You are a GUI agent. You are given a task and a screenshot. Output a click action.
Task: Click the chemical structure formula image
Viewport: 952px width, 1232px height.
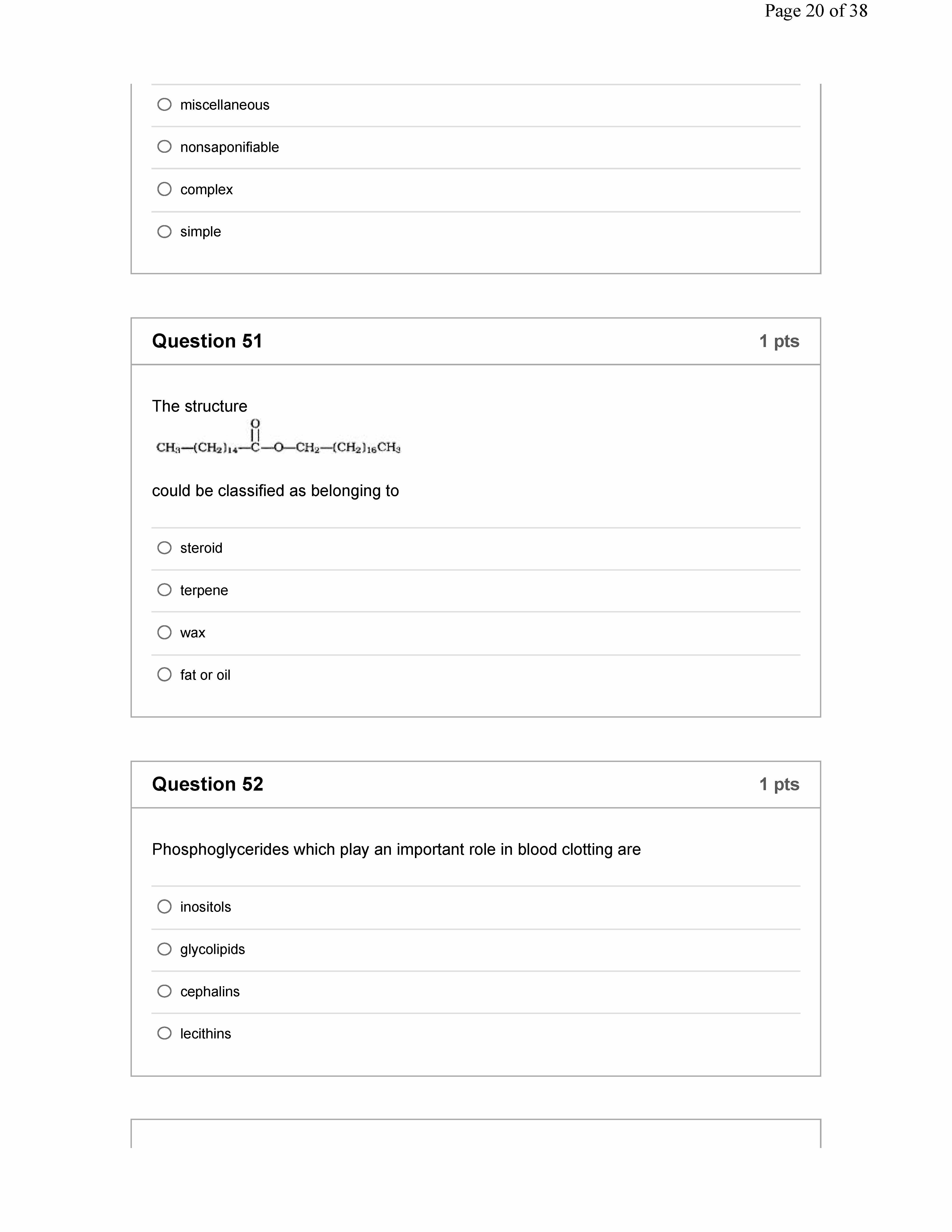(x=278, y=437)
